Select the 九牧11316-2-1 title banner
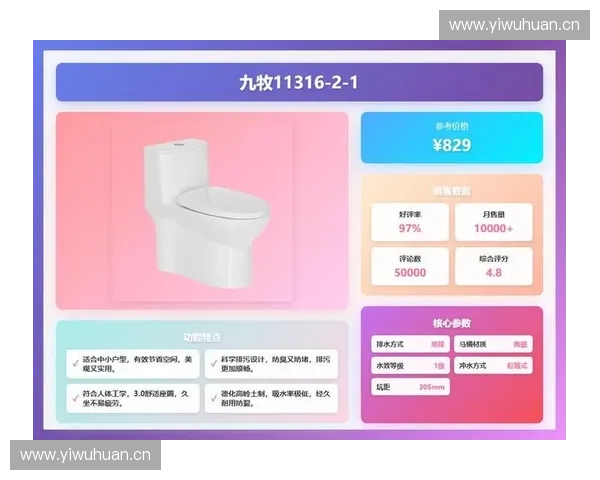The image size is (600, 480). click(299, 83)
